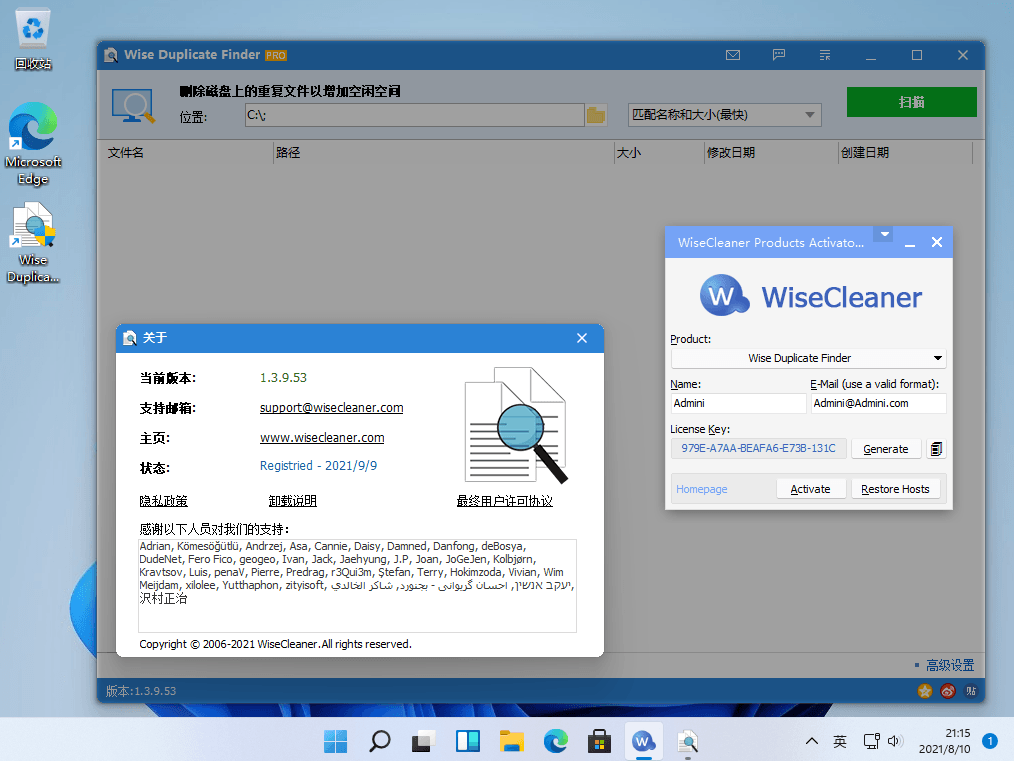The image size is (1014, 761).
Task: Open the mail feedback icon in title bar
Action: coord(733,55)
